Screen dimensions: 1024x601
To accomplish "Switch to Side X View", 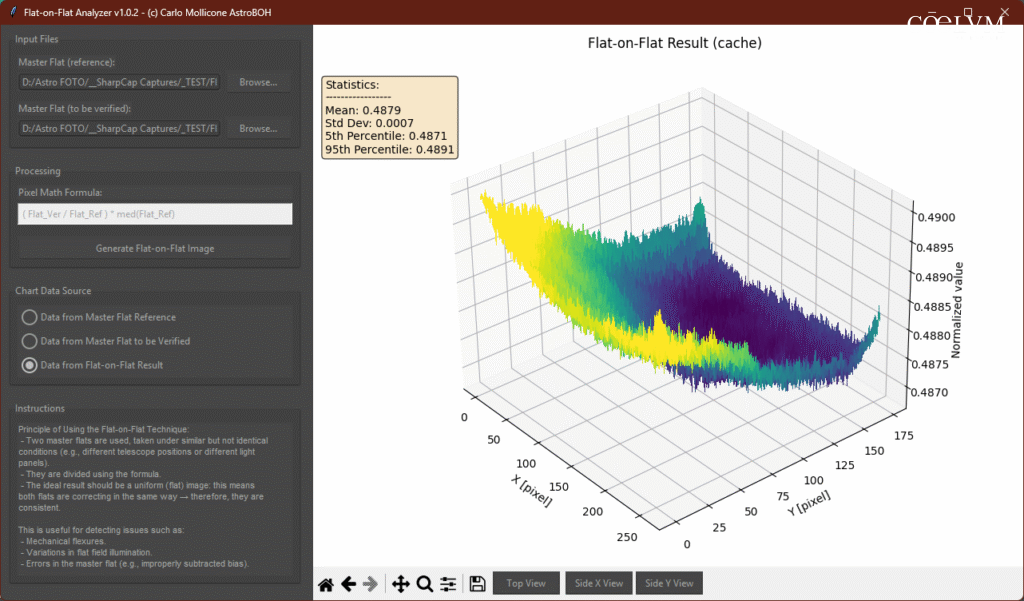I will [598, 584].
